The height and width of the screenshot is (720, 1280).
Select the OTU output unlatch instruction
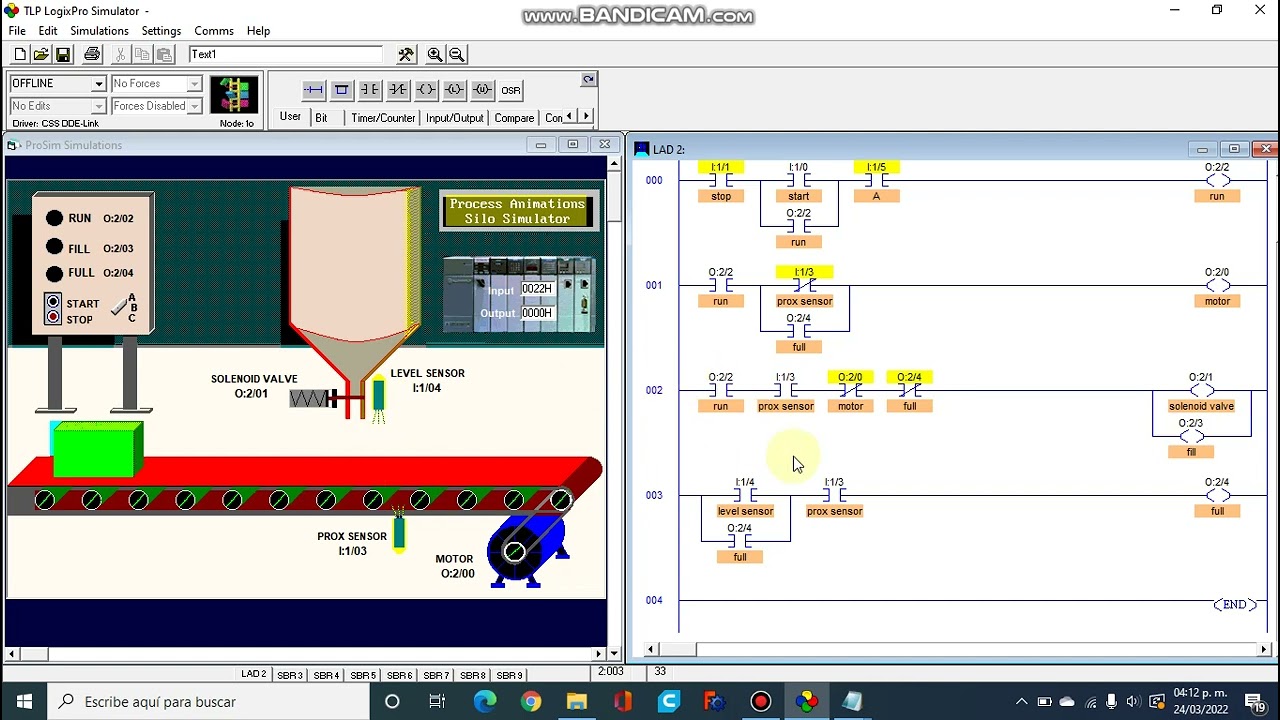[x=482, y=90]
